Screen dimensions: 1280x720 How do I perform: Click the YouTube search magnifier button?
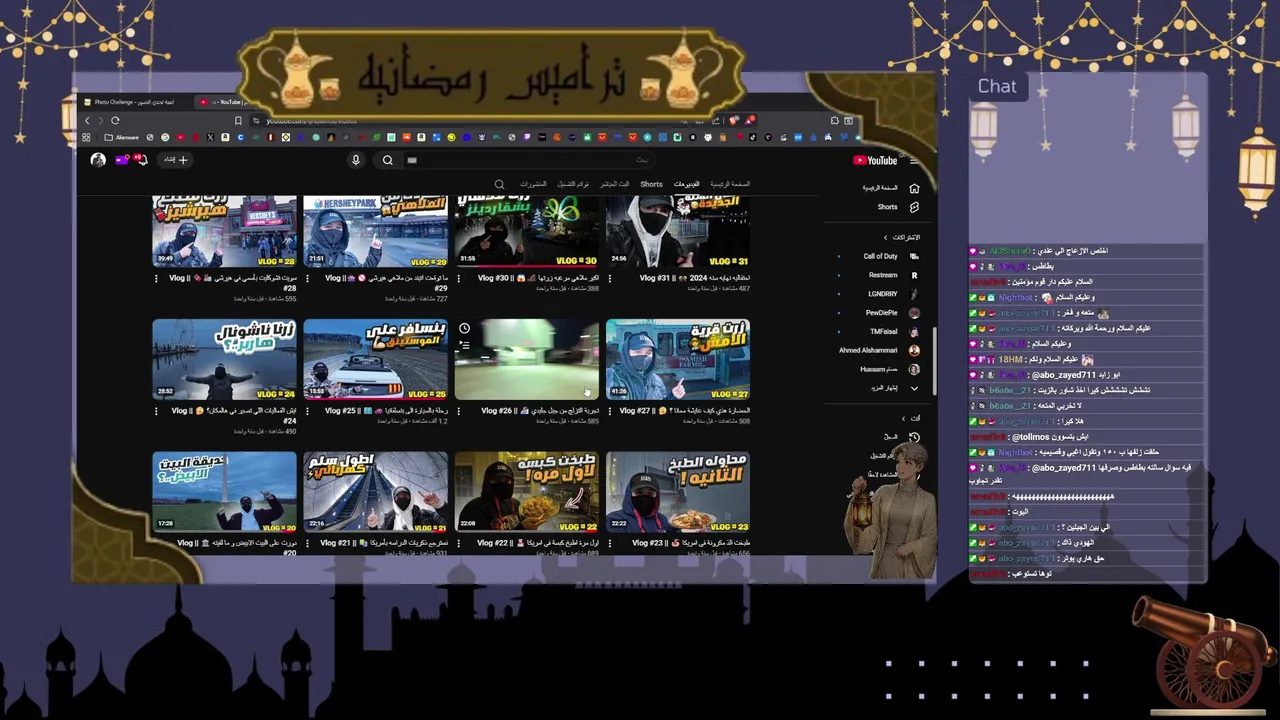[388, 160]
